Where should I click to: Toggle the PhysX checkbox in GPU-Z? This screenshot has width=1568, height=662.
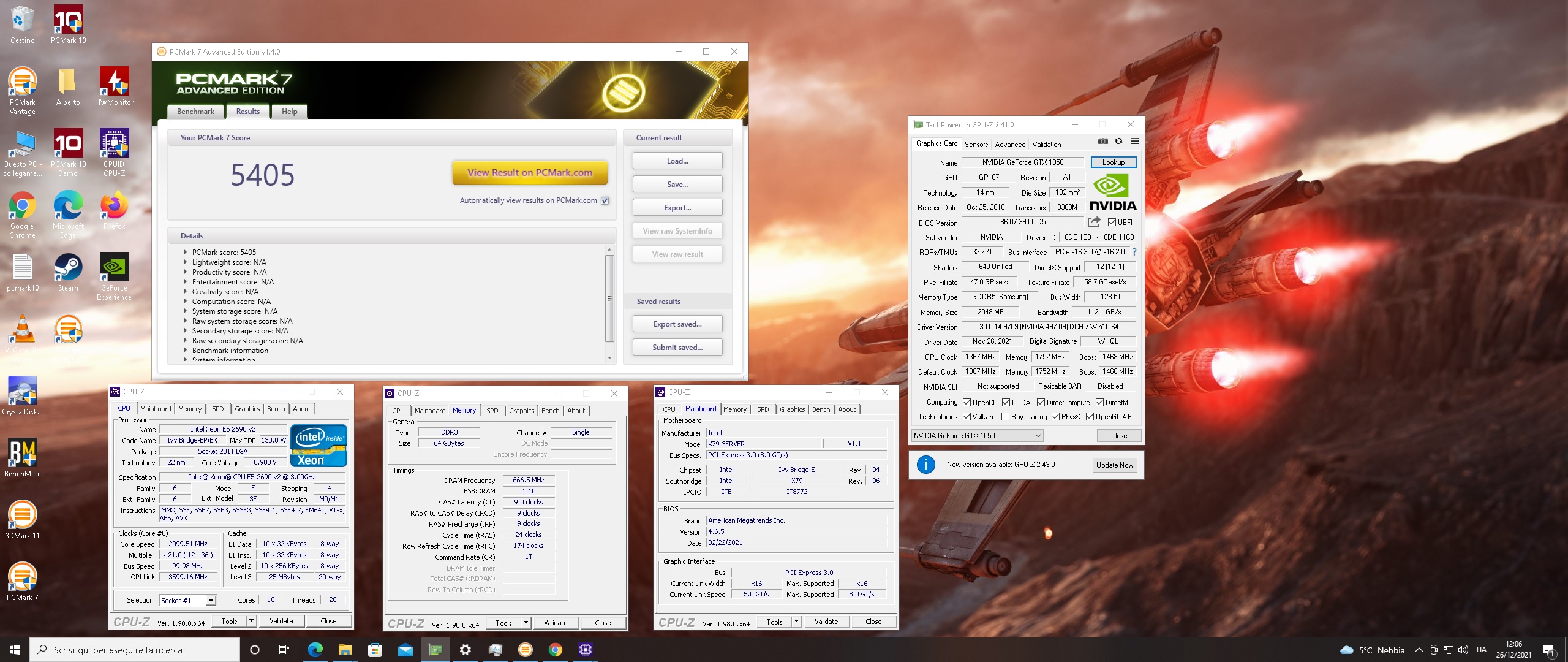(1055, 417)
